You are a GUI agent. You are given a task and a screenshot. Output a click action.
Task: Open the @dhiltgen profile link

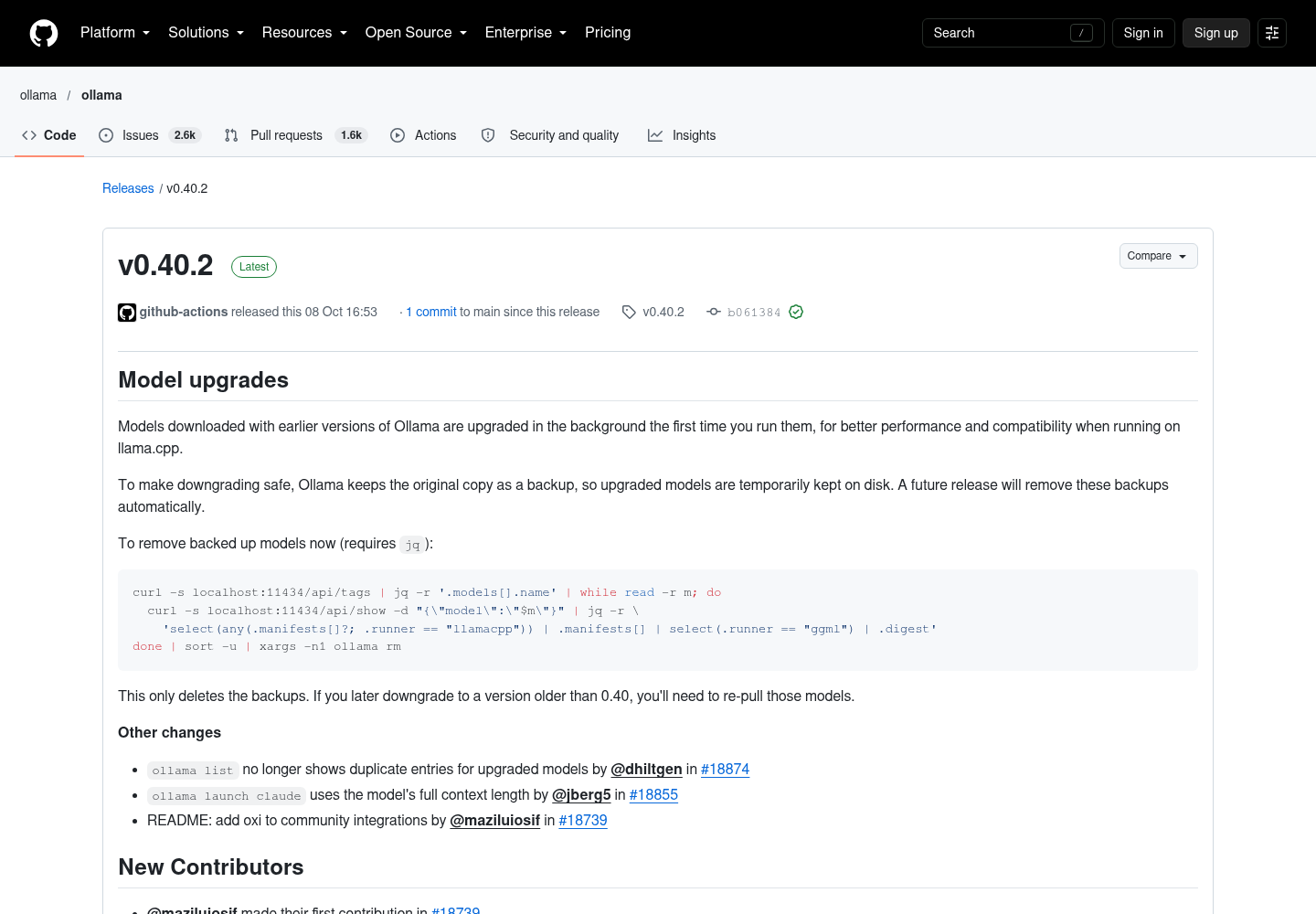(646, 770)
